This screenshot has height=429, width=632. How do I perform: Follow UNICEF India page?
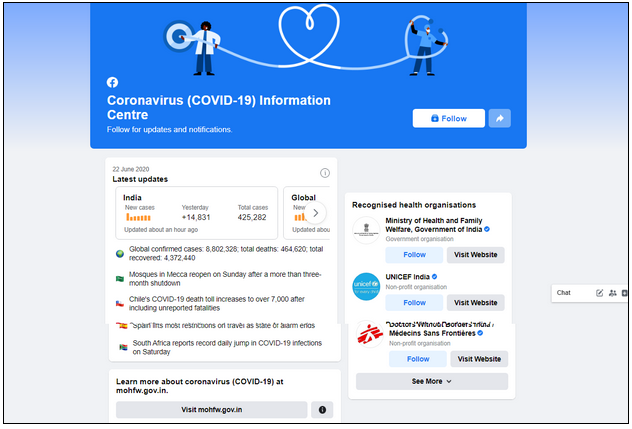click(414, 303)
